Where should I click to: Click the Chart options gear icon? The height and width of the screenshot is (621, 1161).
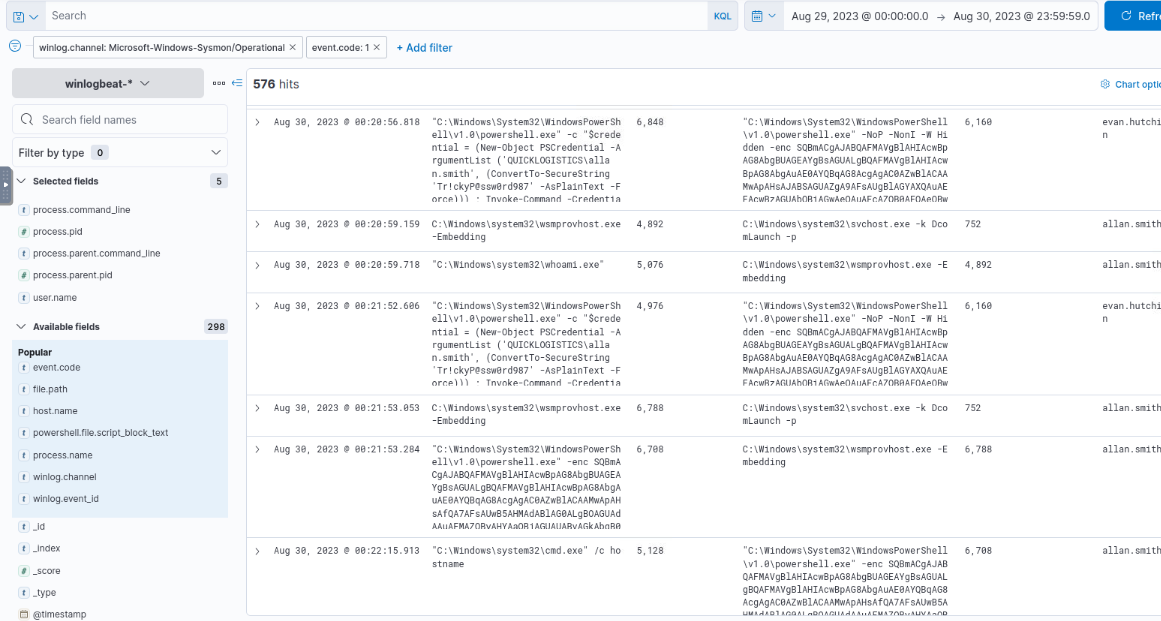coord(1105,85)
